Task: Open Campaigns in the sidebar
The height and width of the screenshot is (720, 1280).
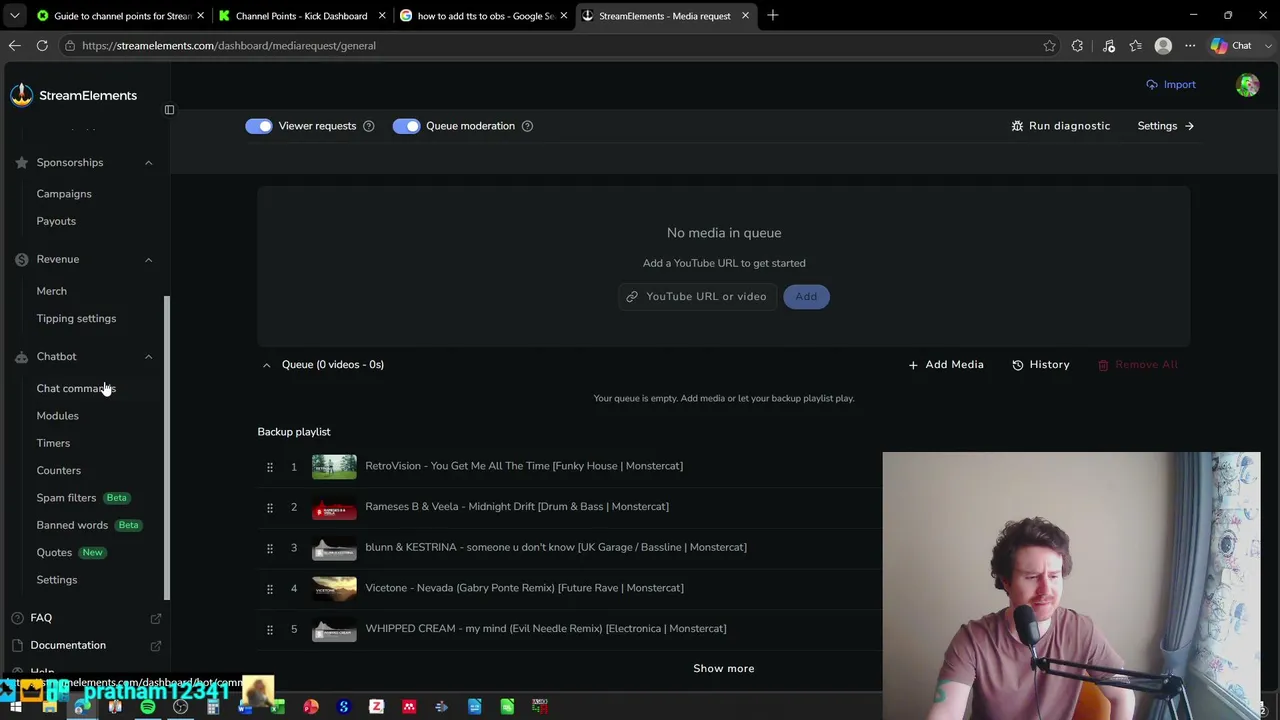Action: (64, 194)
